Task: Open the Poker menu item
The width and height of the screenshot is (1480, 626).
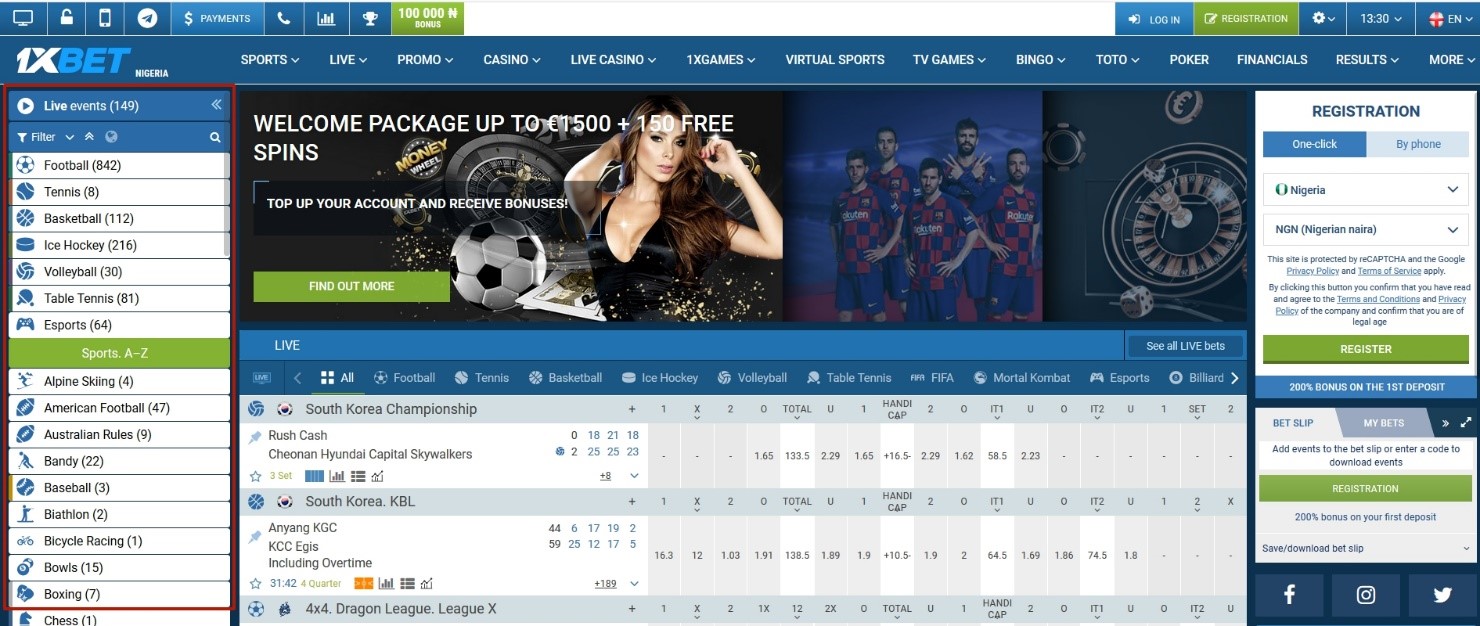Action: pos(1189,59)
